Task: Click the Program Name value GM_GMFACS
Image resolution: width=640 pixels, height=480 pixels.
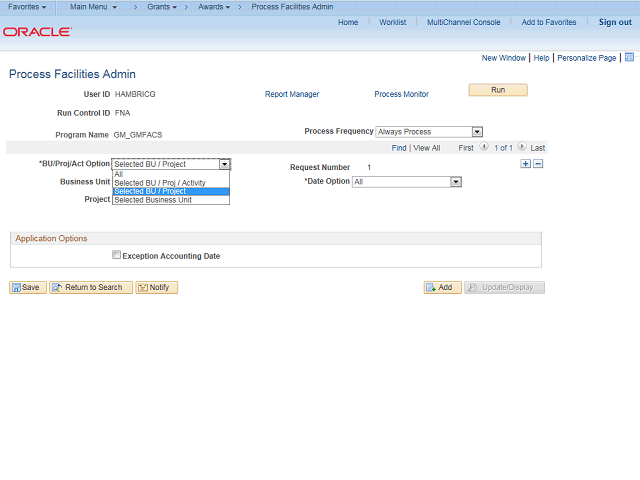Action: coord(138,135)
